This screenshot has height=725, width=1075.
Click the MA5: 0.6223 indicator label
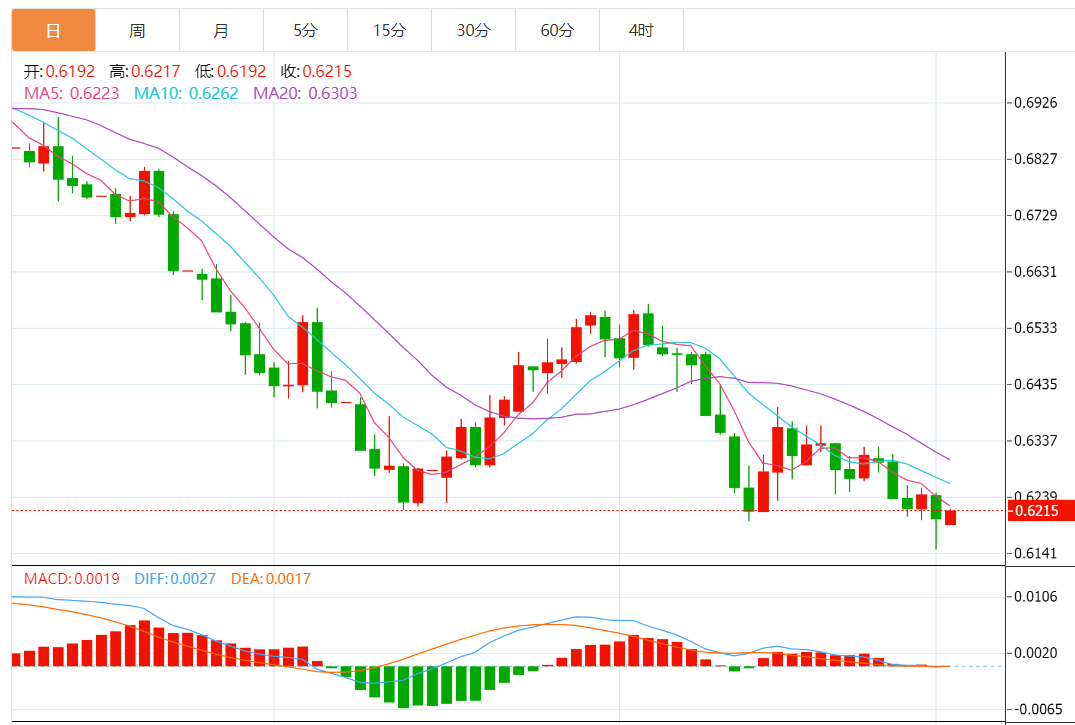[x=72, y=93]
